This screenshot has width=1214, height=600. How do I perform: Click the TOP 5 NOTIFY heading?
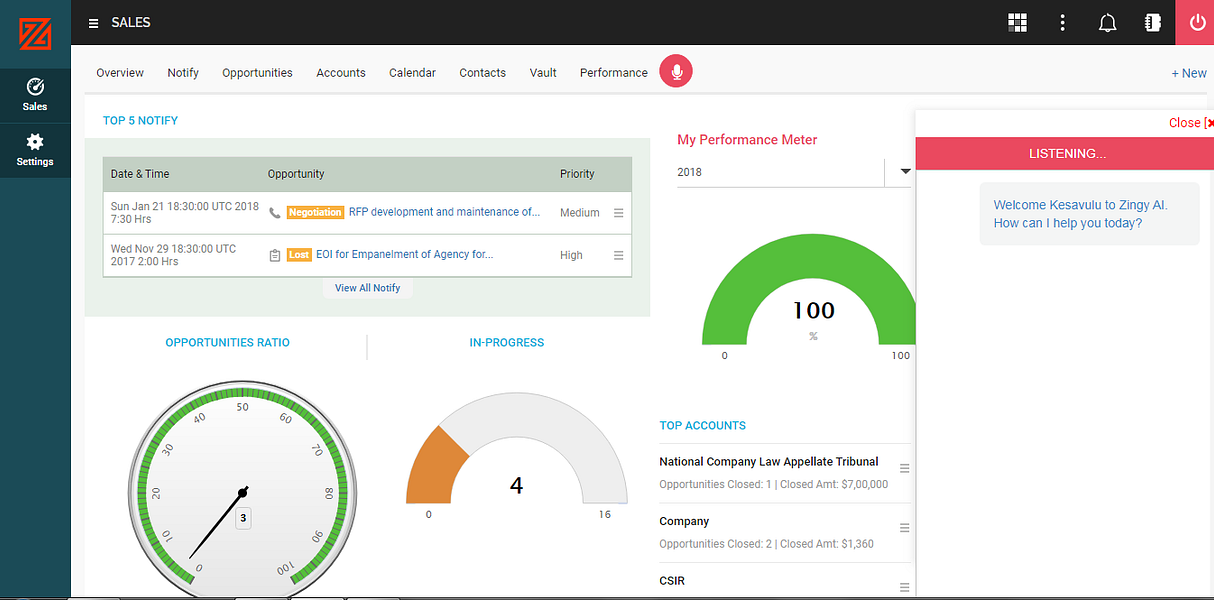click(x=140, y=121)
